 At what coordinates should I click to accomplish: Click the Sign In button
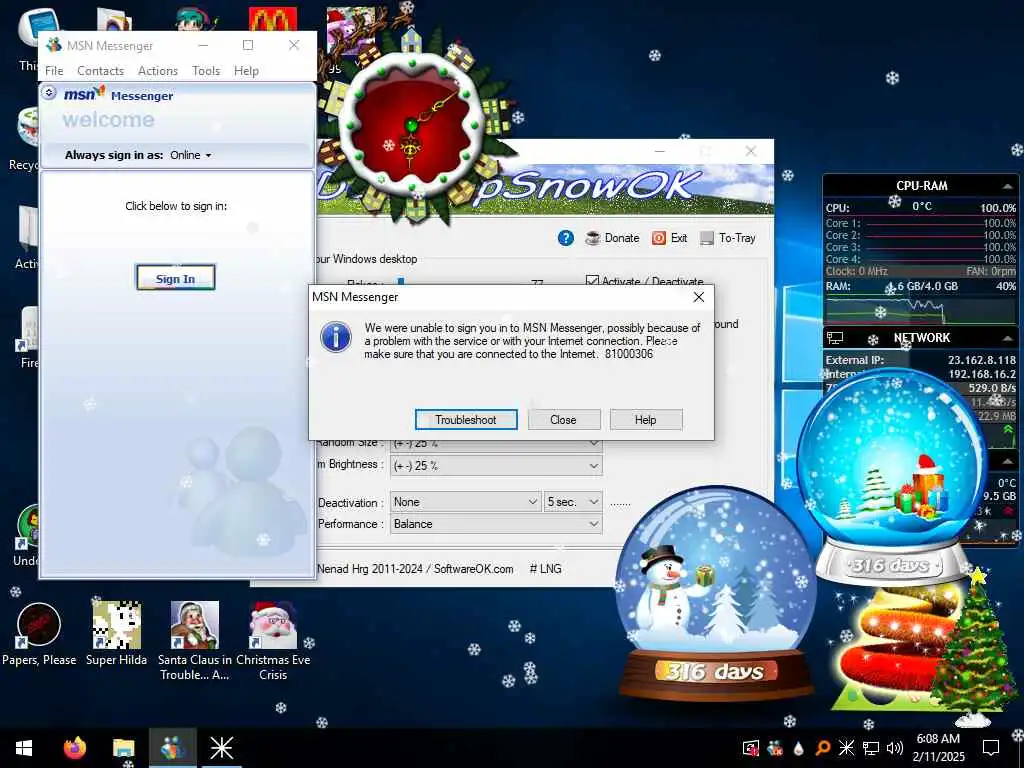(175, 278)
